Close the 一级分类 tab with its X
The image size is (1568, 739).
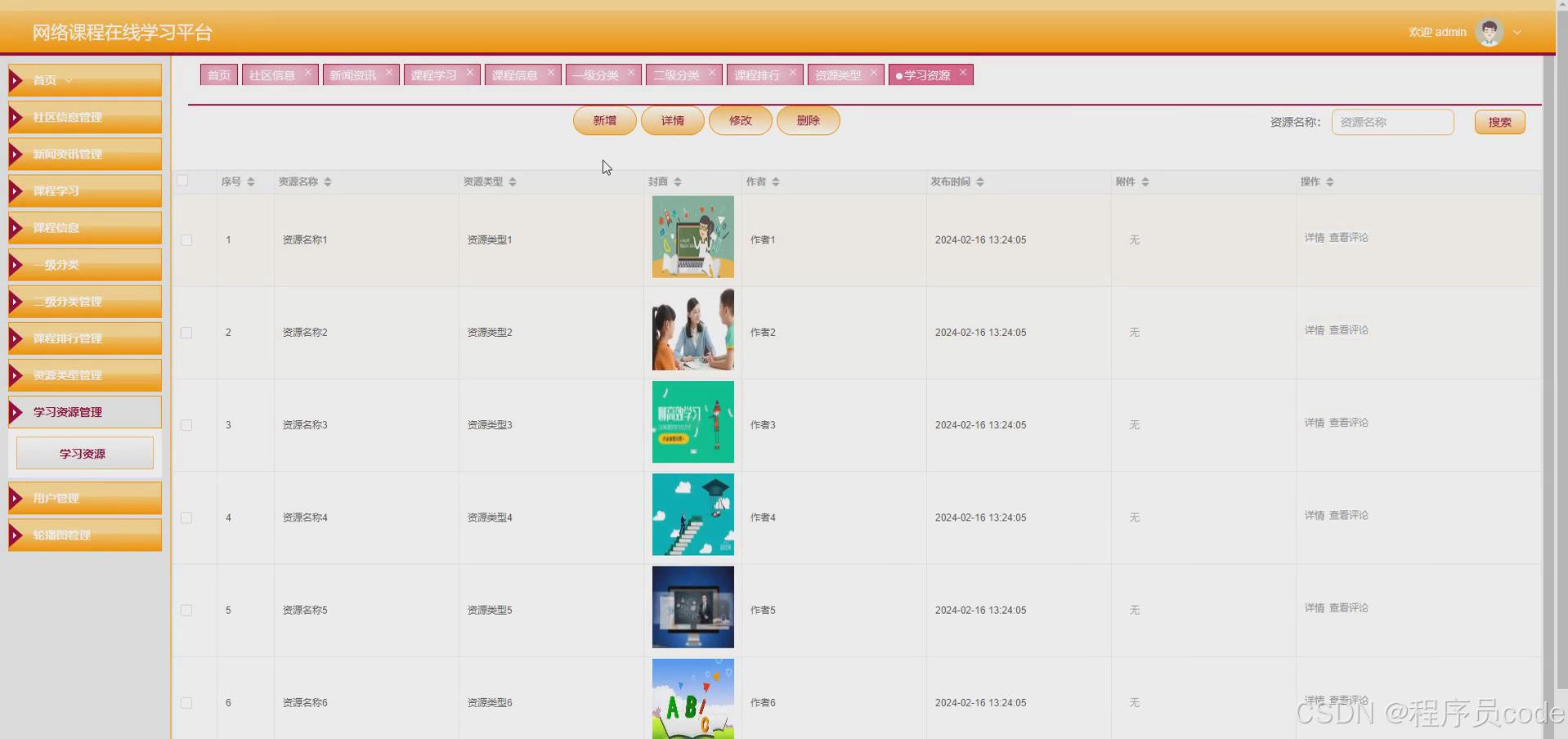coord(631,73)
